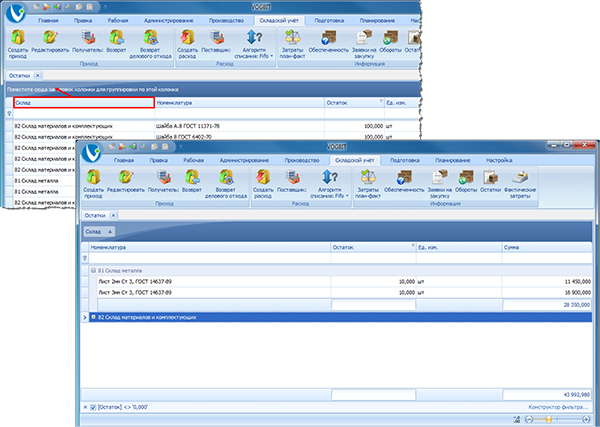This screenshot has width=600, height=427.
Task: Open Конструктор фильтра link
Action: 558,406
